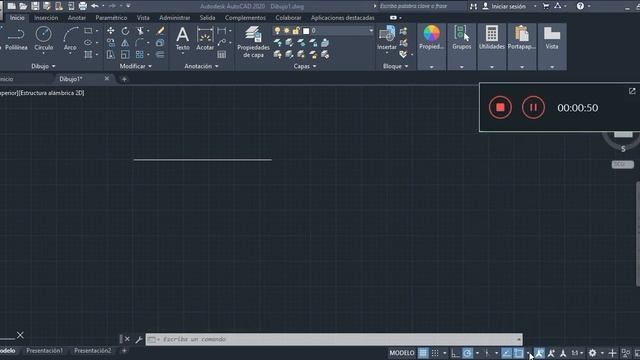Select the Array tool in Modificar
Screen dimensions: 640x360
(x=140, y=54)
